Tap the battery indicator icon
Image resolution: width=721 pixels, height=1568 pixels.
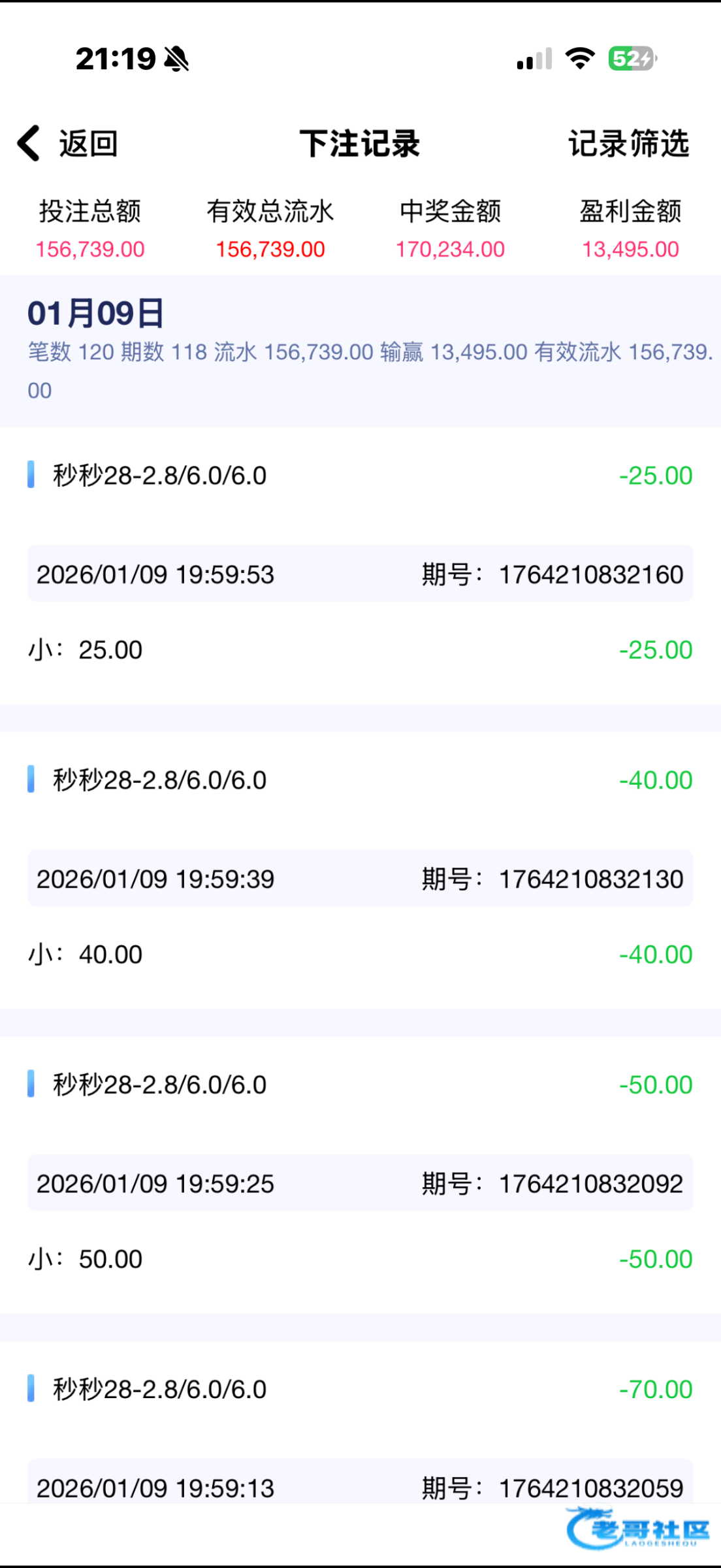coord(632,58)
